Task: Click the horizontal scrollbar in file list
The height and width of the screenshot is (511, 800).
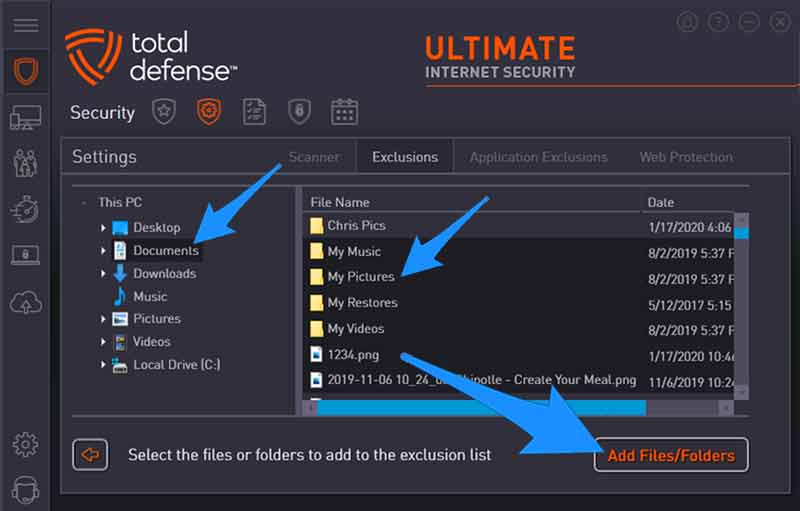Action: pos(480,407)
